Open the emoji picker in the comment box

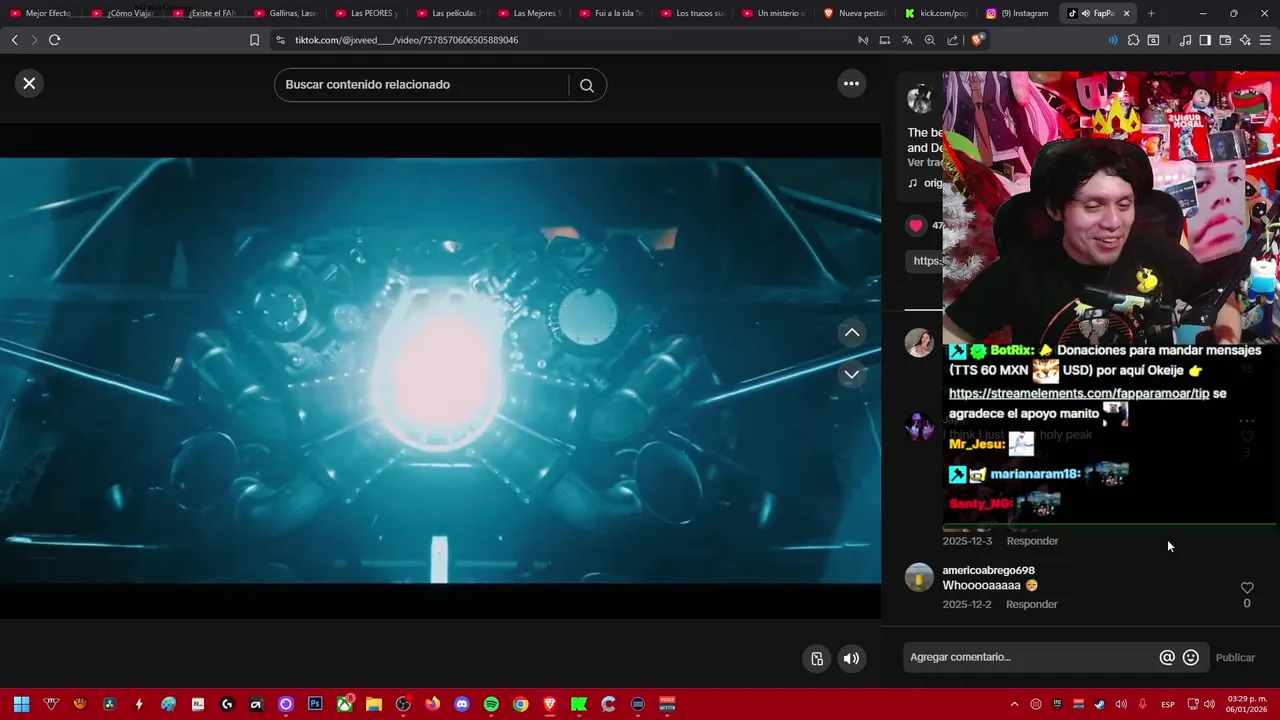(1191, 657)
